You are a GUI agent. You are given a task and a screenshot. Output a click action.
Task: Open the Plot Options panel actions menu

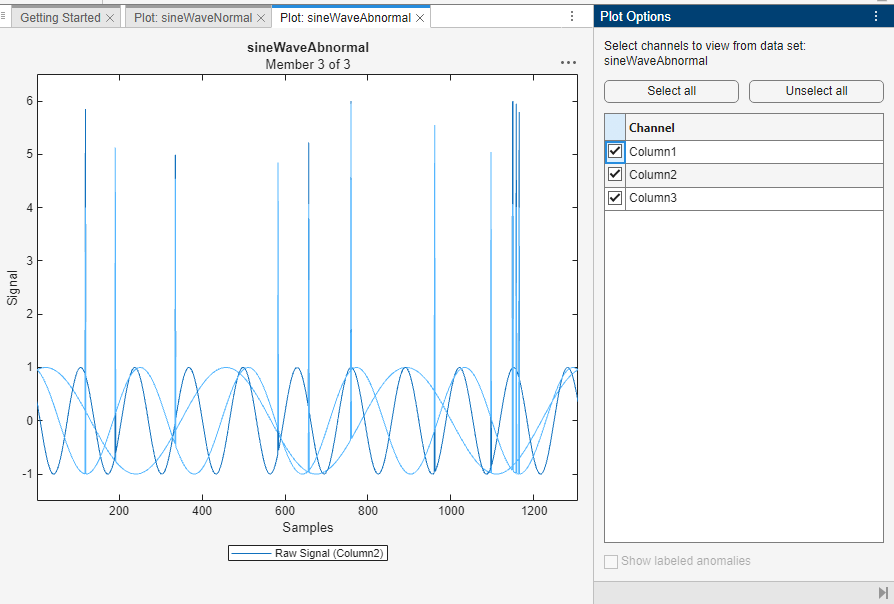pos(876,17)
